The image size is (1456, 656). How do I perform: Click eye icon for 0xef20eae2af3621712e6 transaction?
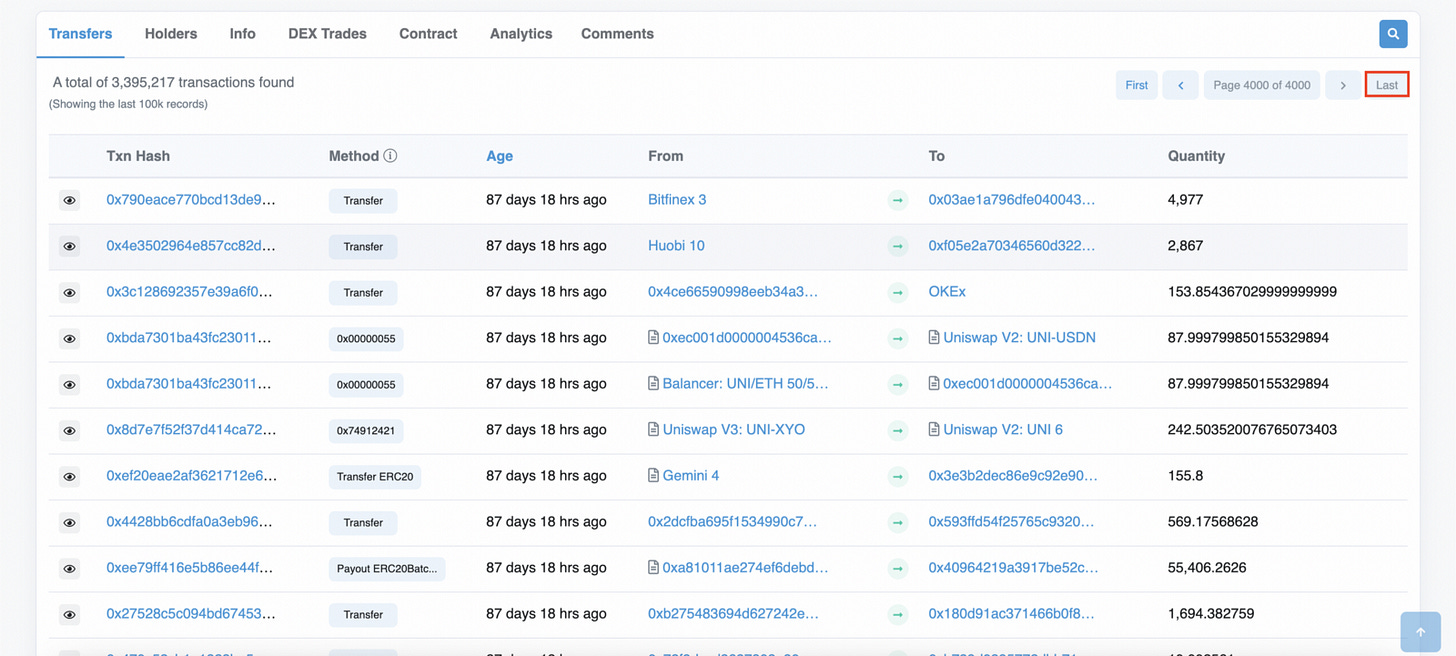69,476
